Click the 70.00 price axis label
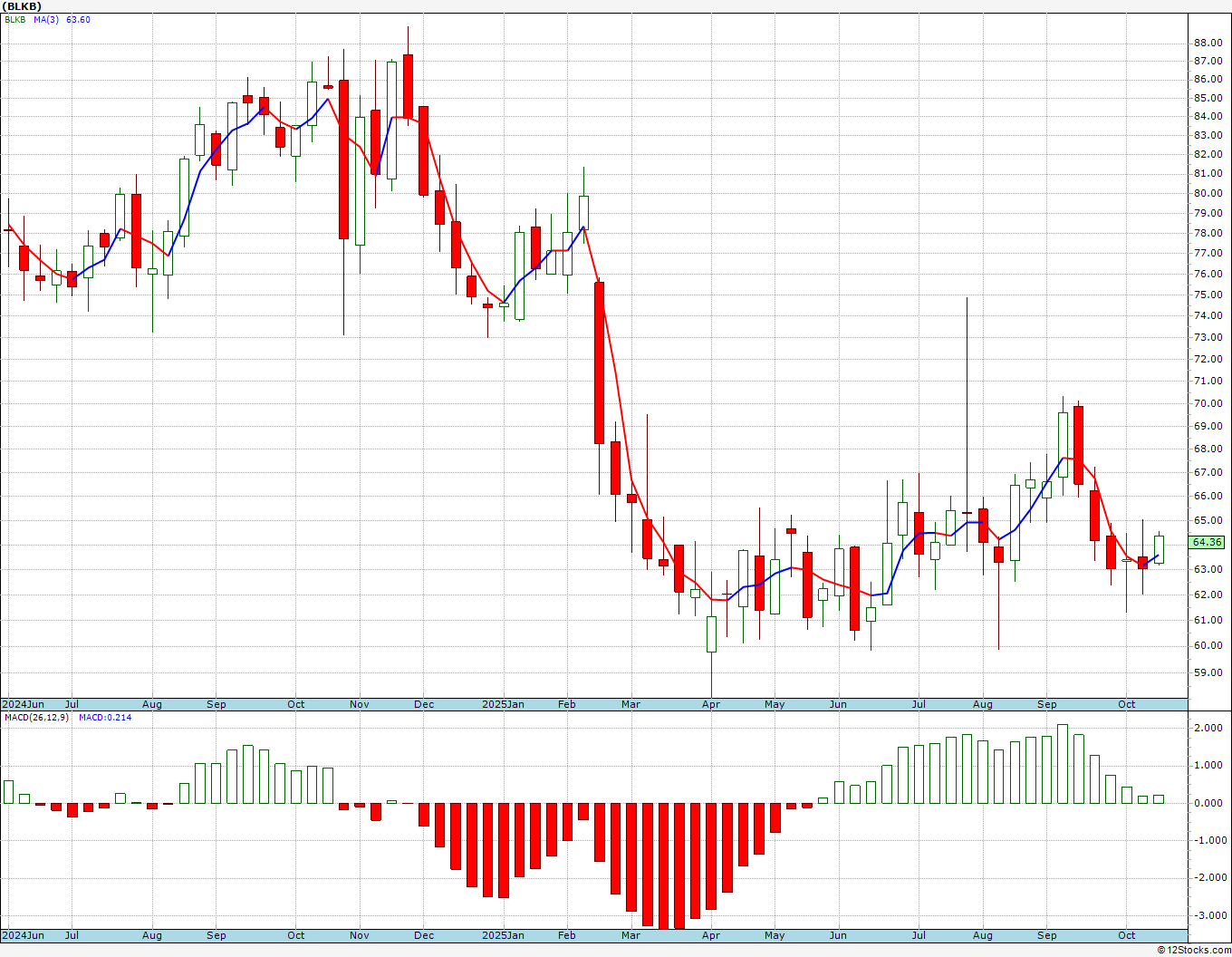 coord(1208,403)
